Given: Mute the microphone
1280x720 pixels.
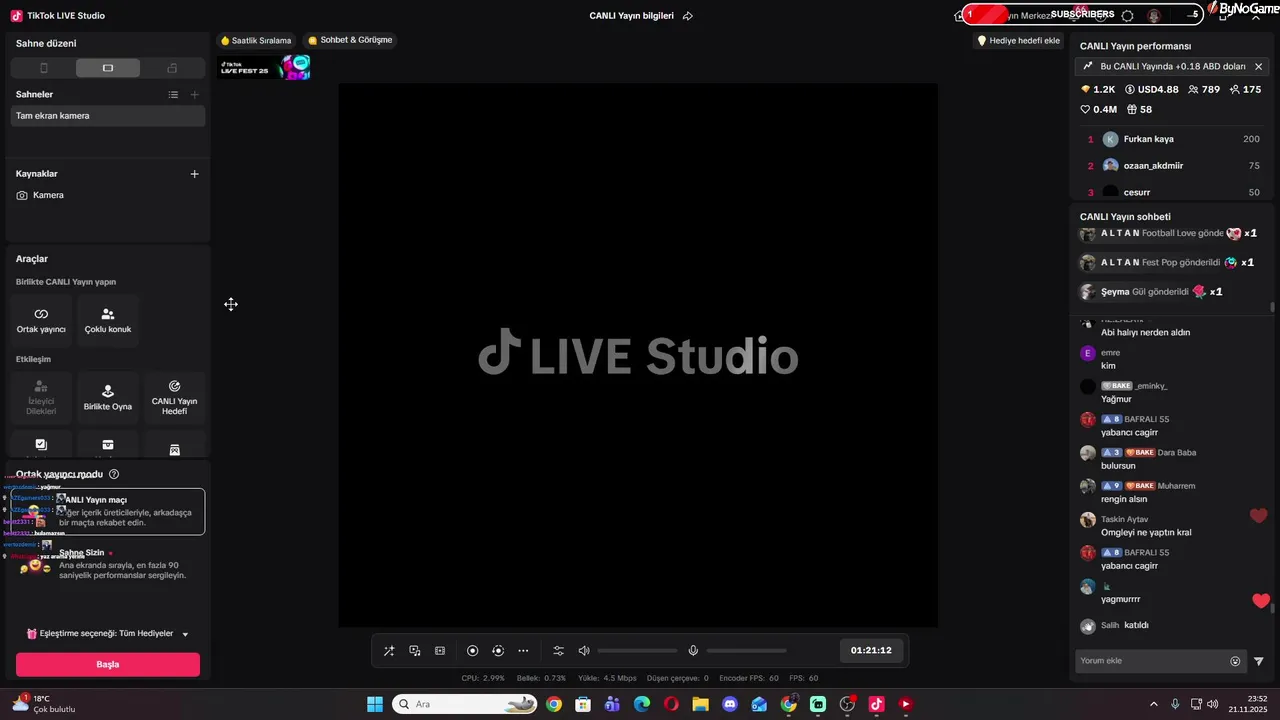Looking at the screenshot, I should pyautogui.click(x=693, y=651).
